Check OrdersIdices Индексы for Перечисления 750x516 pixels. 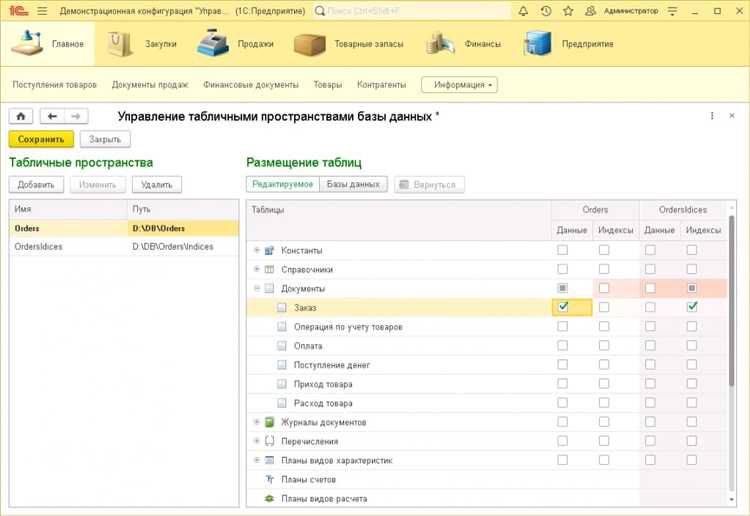tap(692, 441)
